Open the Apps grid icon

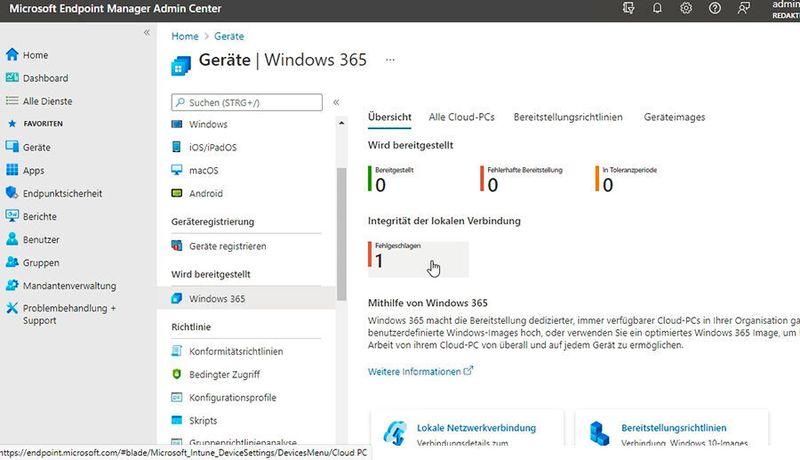12,170
